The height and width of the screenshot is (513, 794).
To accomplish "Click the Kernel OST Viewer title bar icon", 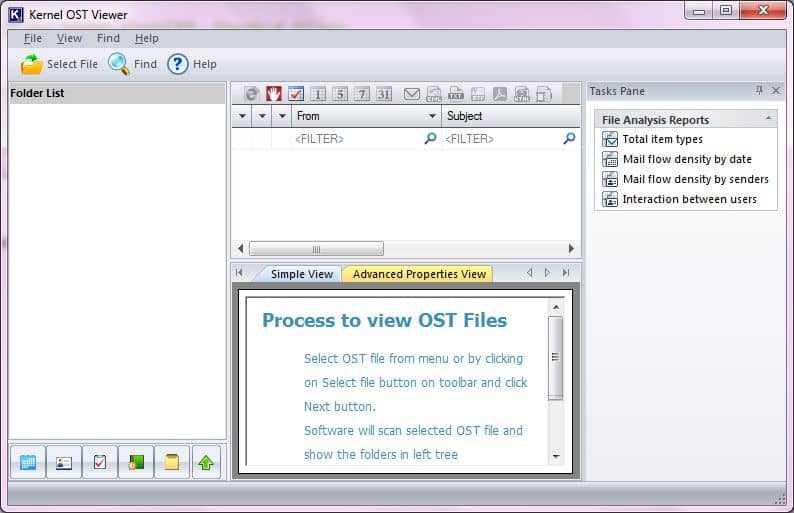I will pos(16,15).
